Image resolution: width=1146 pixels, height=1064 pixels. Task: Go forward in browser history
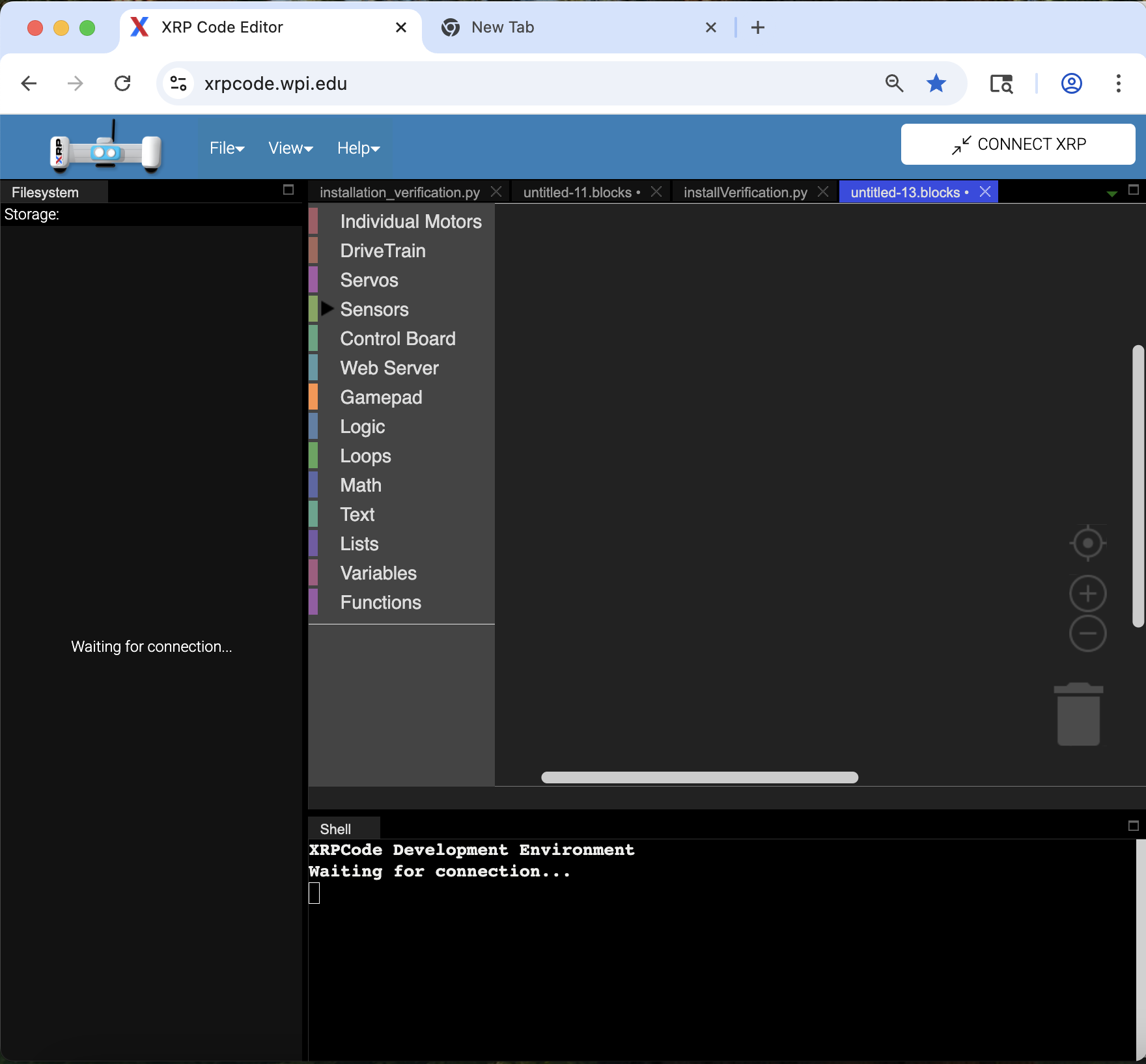tap(76, 83)
